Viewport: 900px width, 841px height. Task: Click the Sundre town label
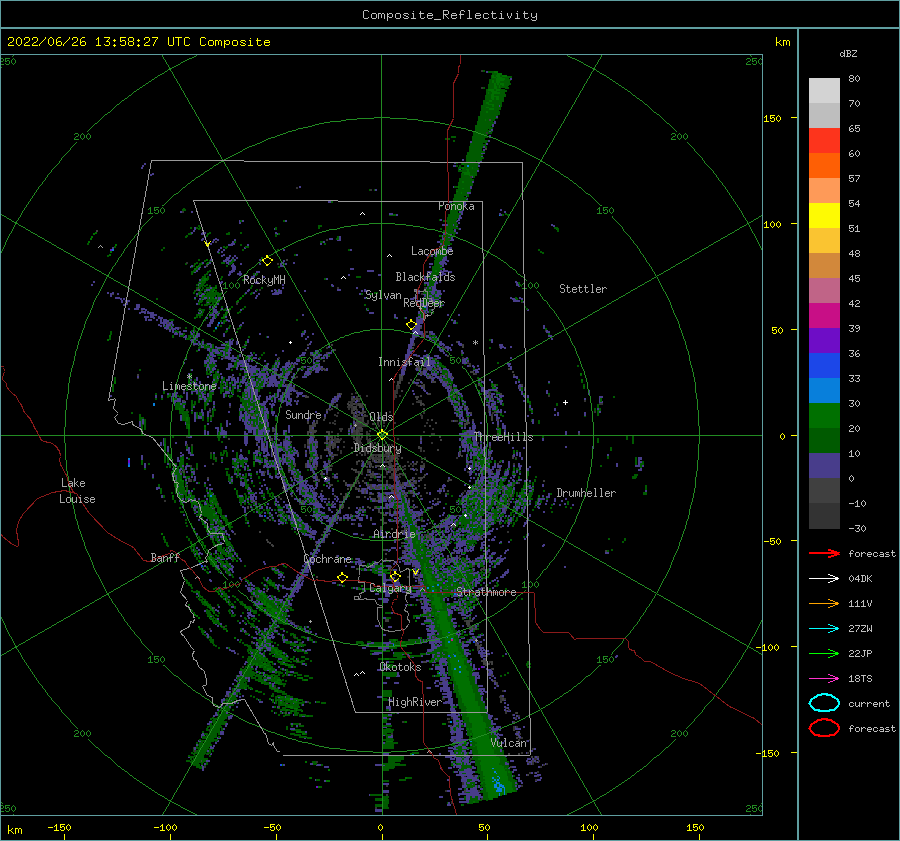click(303, 414)
